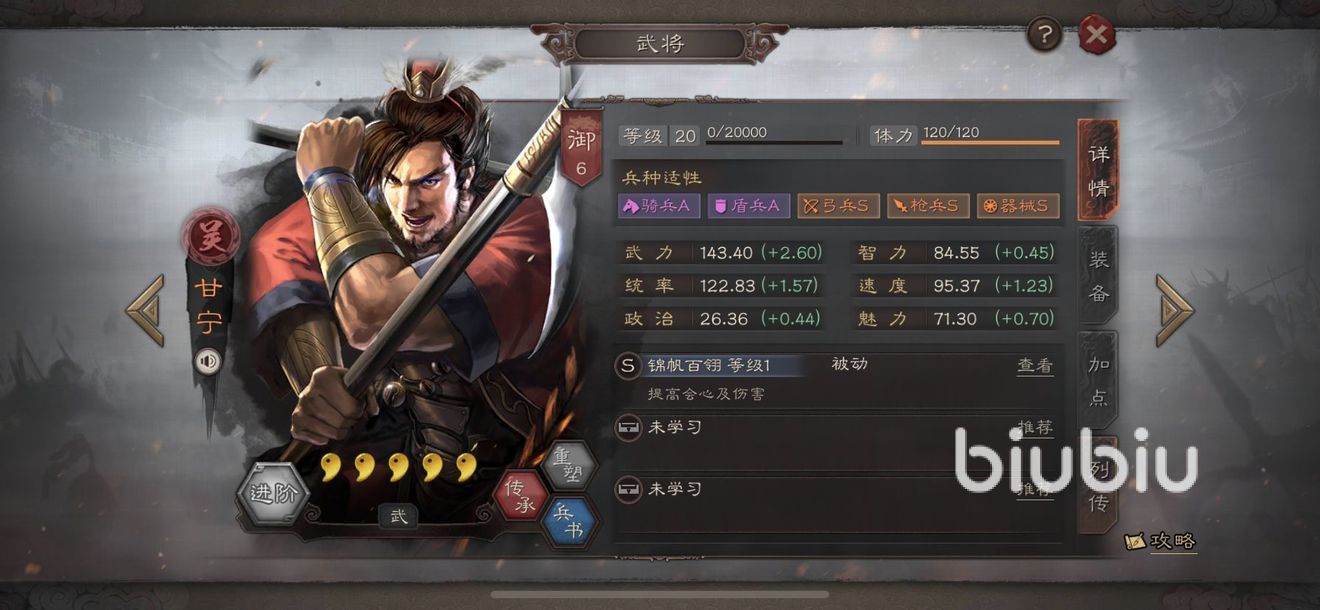Screen dimensions: 1320x610
Task: Open the 兵书 blue hexagon icon
Action: (x=569, y=522)
